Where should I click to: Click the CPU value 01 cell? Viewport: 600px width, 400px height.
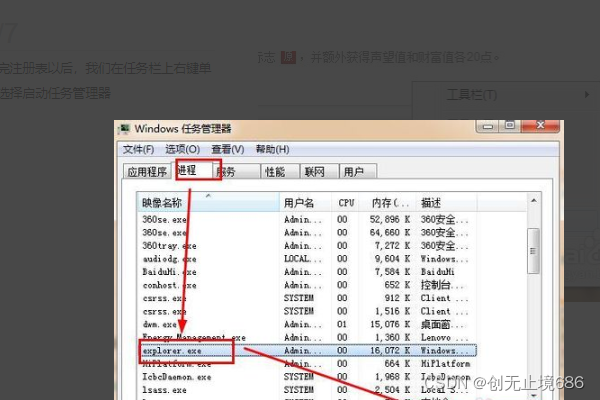point(342,324)
